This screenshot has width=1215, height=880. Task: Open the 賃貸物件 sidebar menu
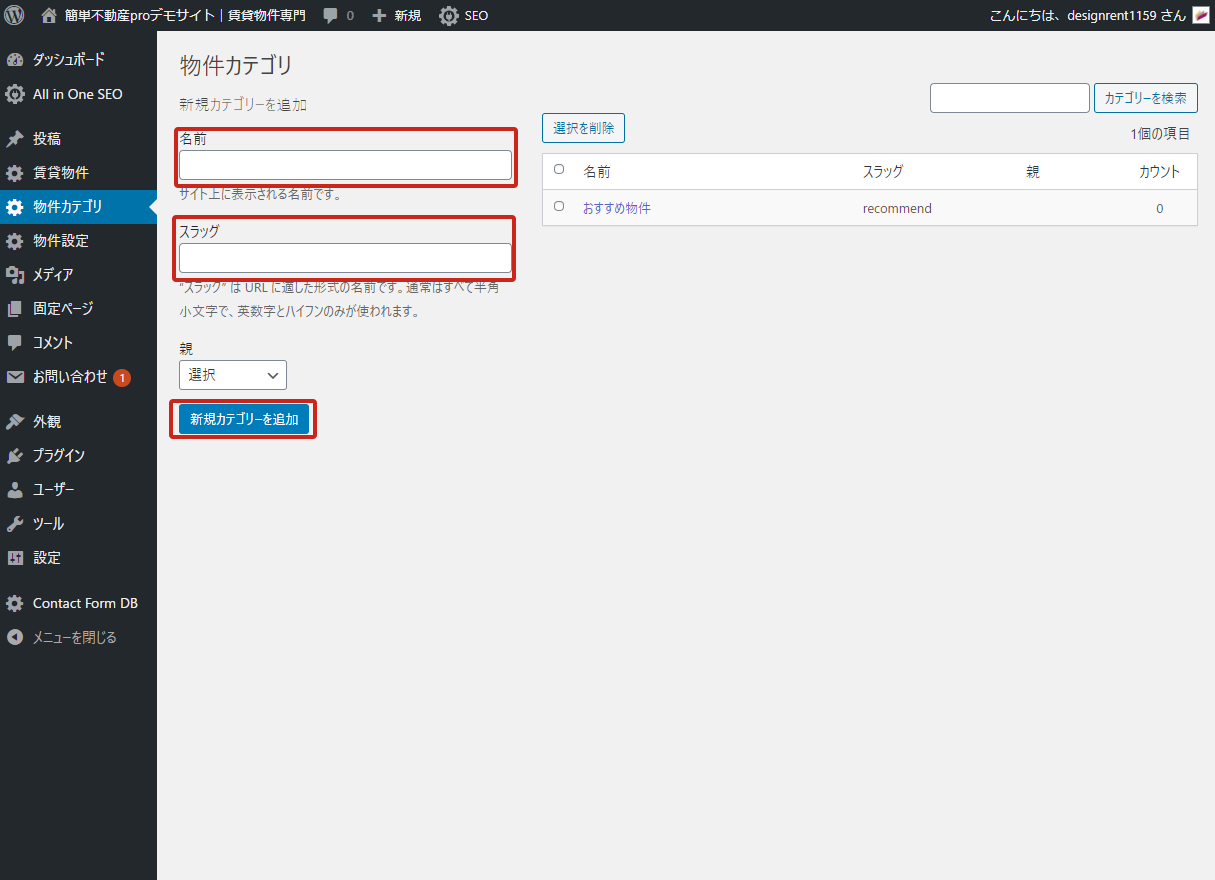(60, 173)
